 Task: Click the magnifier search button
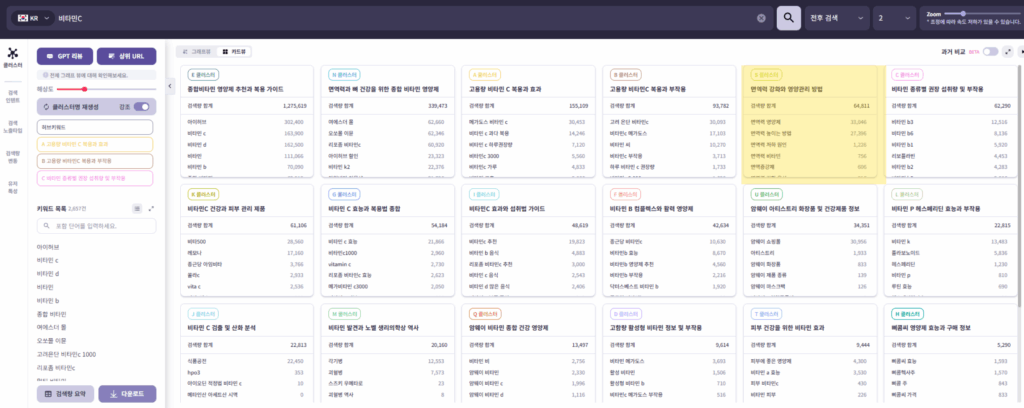789,18
